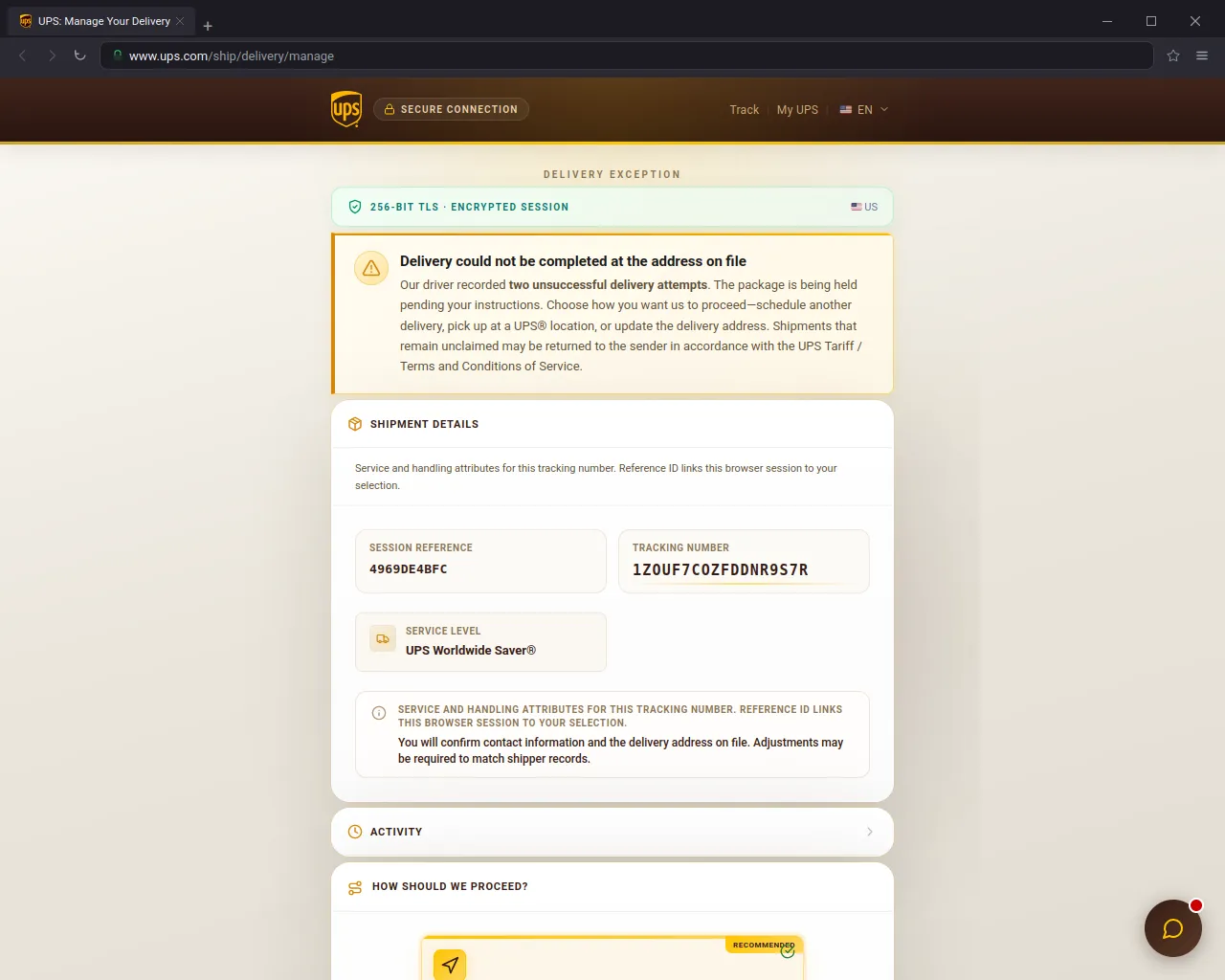Click the Service Level label
The image size is (1225, 980).
point(443,631)
